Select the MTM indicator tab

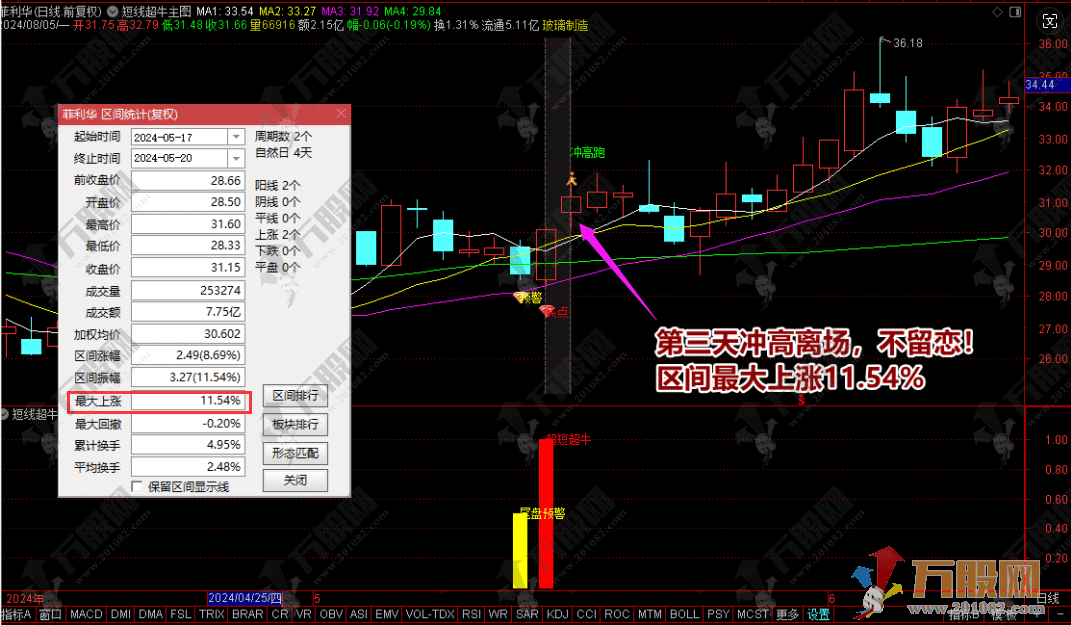click(x=650, y=614)
